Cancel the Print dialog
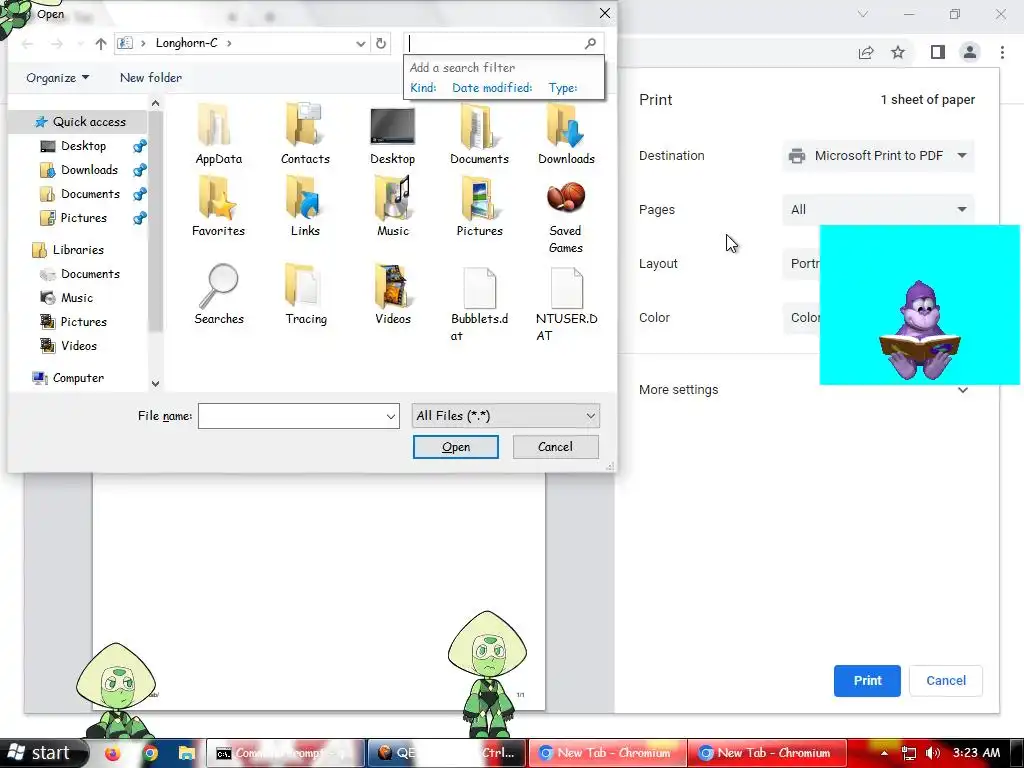The height and width of the screenshot is (768, 1024). click(946, 681)
